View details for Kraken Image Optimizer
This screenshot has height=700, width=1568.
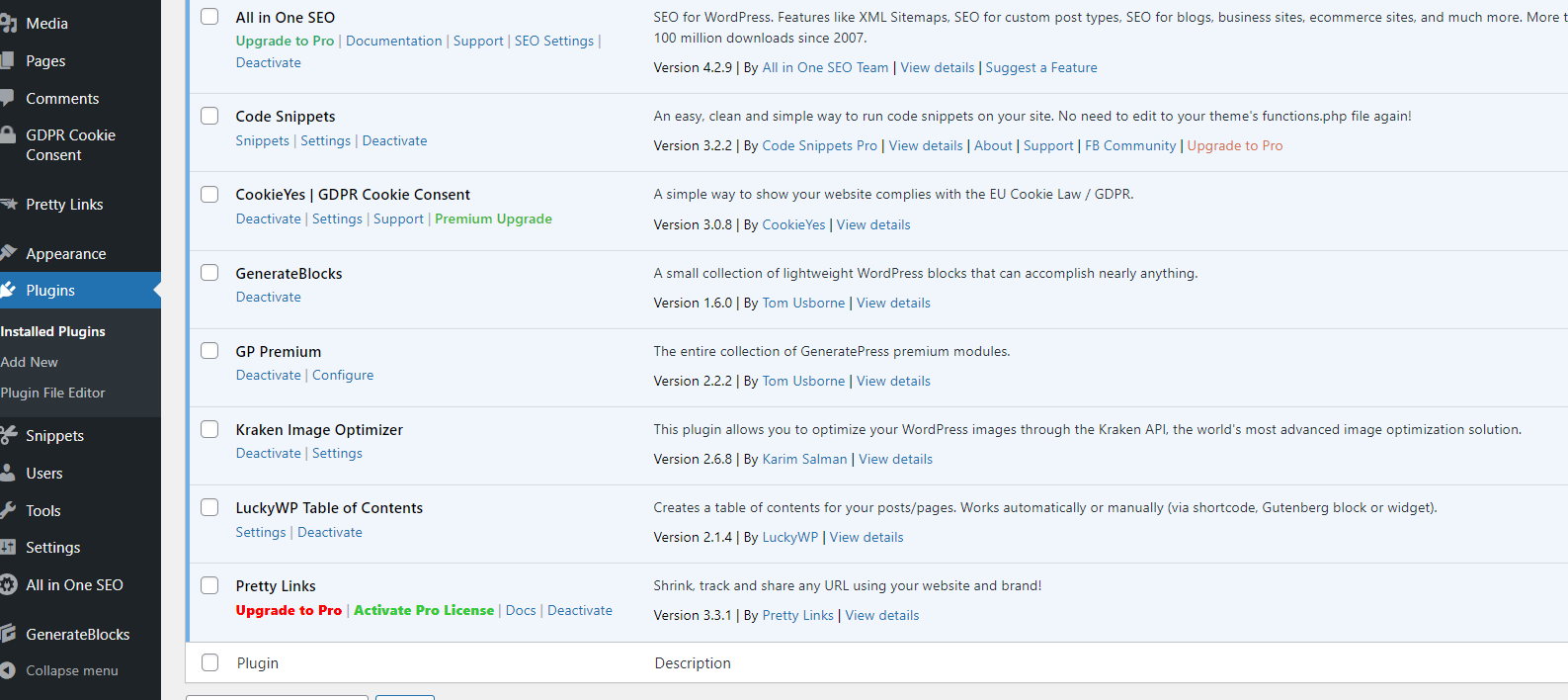pyautogui.click(x=895, y=459)
